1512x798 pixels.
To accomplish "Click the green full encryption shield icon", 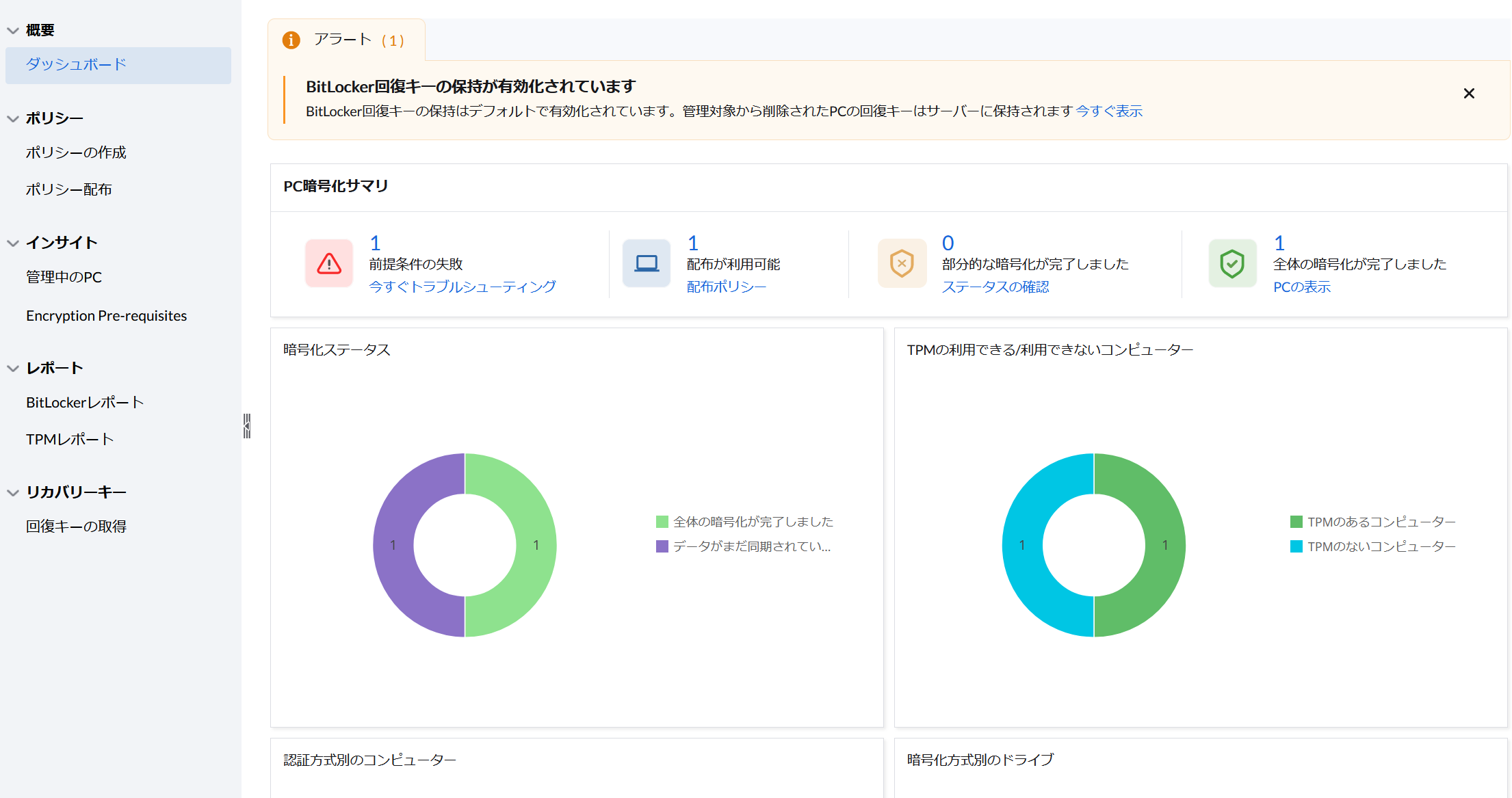I will pos(1232,263).
